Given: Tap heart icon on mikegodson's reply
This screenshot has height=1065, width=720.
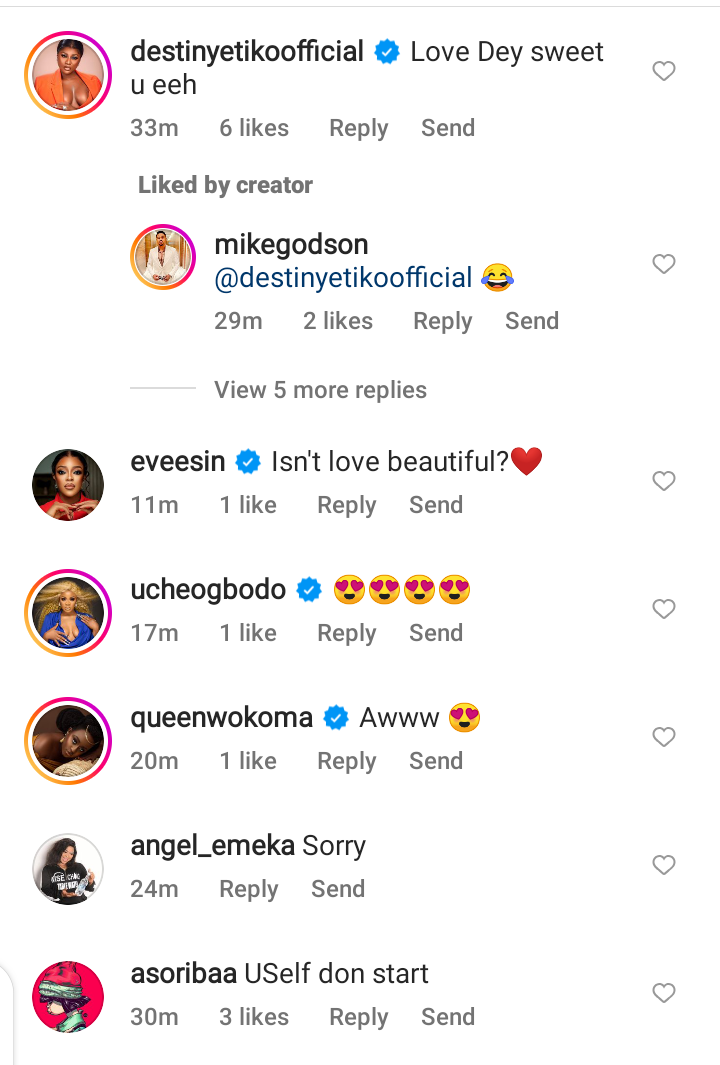Looking at the screenshot, I should 664,264.
